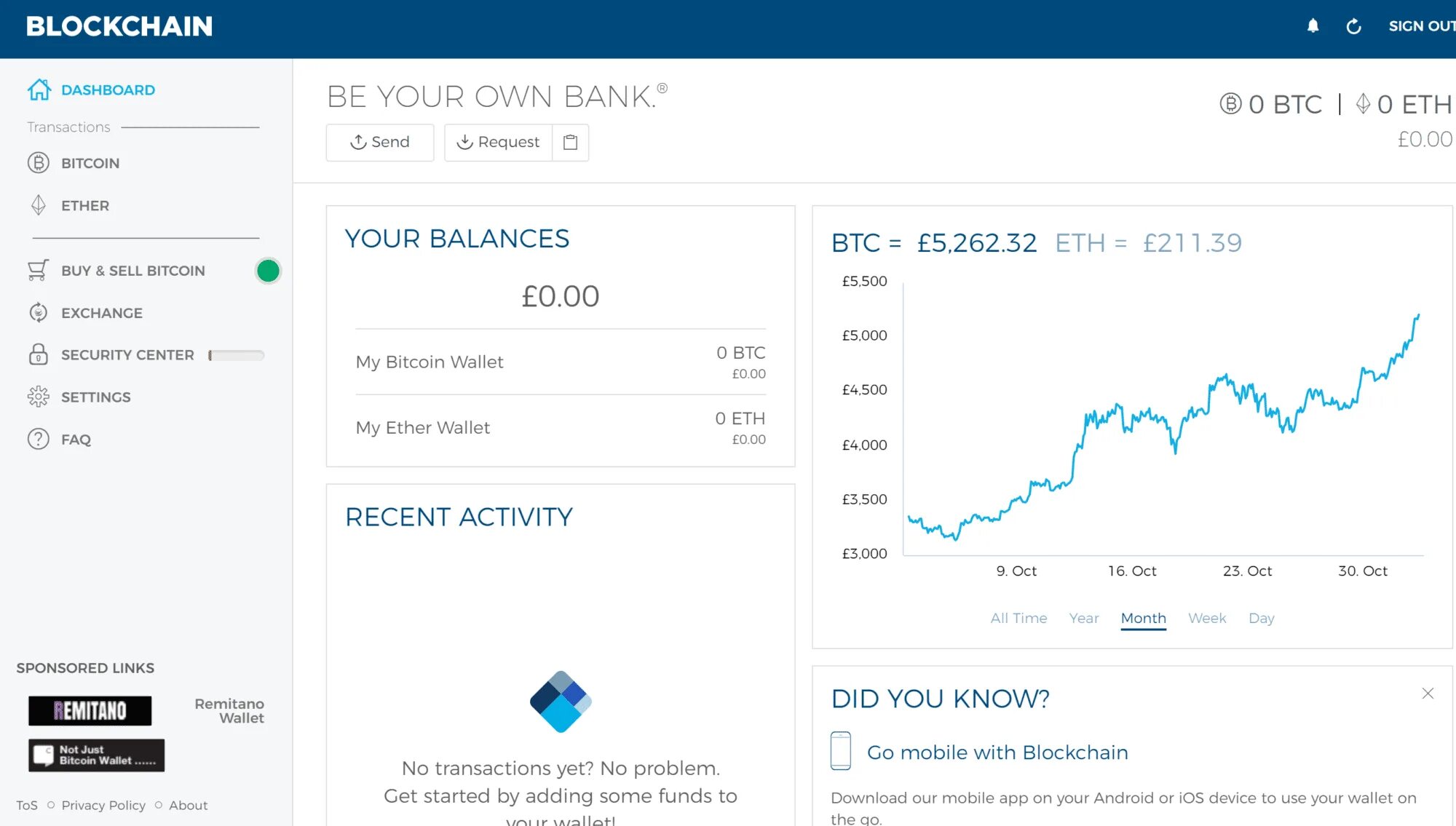Image resolution: width=1456 pixels, height=826 pixels.
Task: Select the Week tab on price chart
Action: 1207,618
